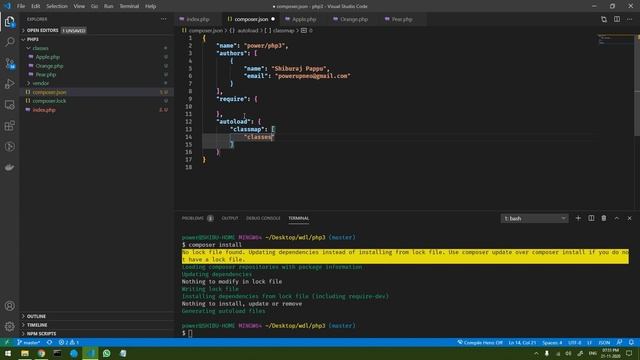Screen dimensions: 640x360
Task: Open notifications bell in status bar
Action: click(x=631, y=342)
